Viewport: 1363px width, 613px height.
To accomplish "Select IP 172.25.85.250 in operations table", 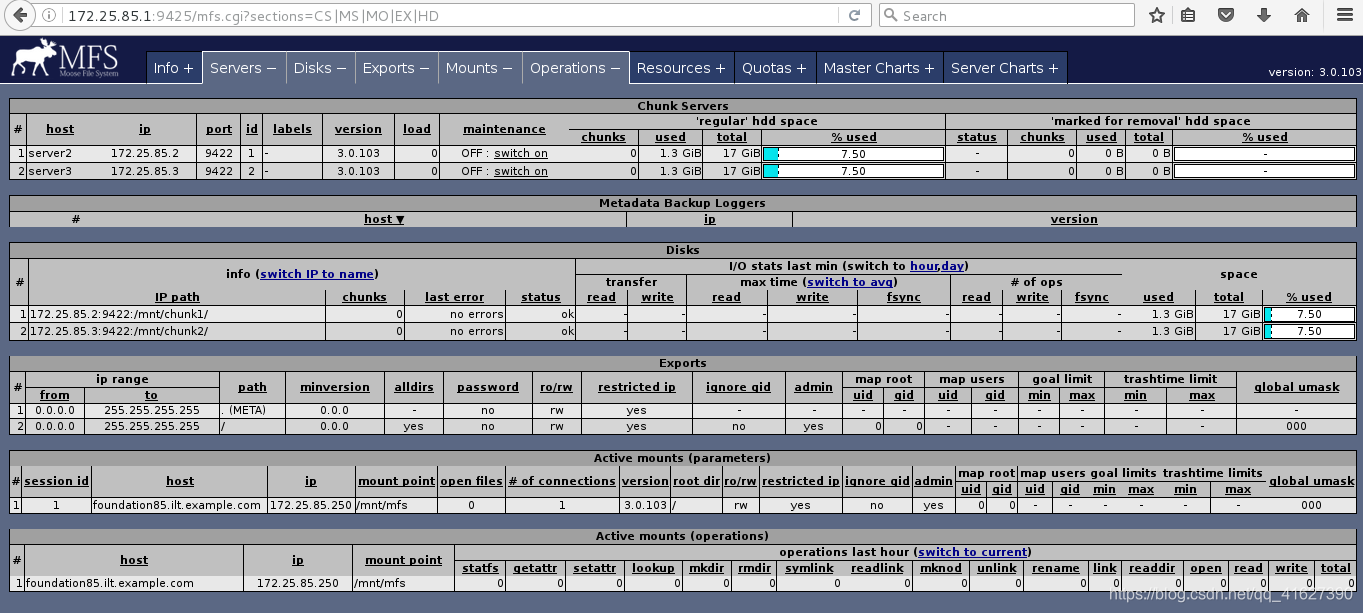I will (x=298, y=583).
